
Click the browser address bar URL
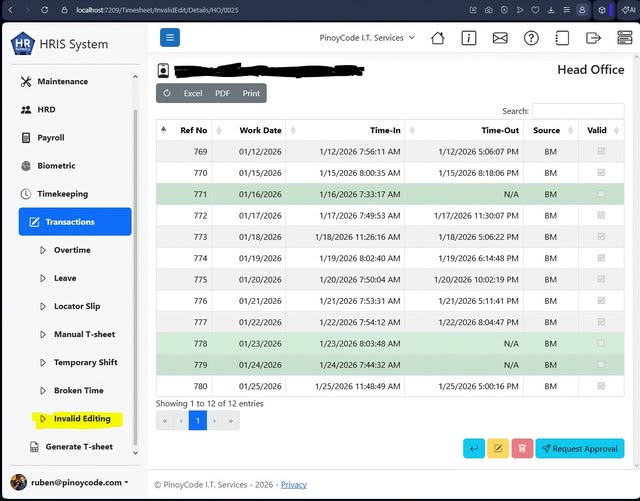click(x=157, y=10)
